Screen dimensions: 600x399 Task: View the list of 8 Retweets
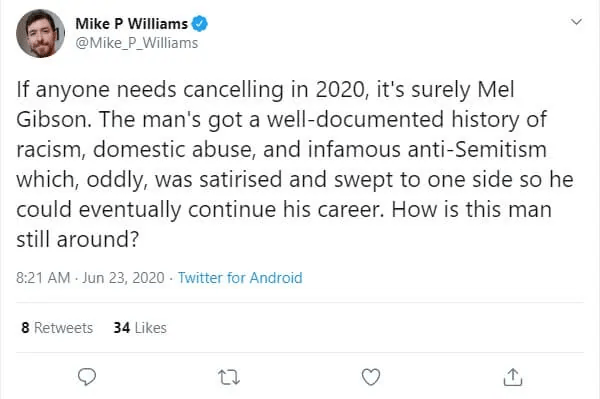pyautogui.click(x=57, y=328)
